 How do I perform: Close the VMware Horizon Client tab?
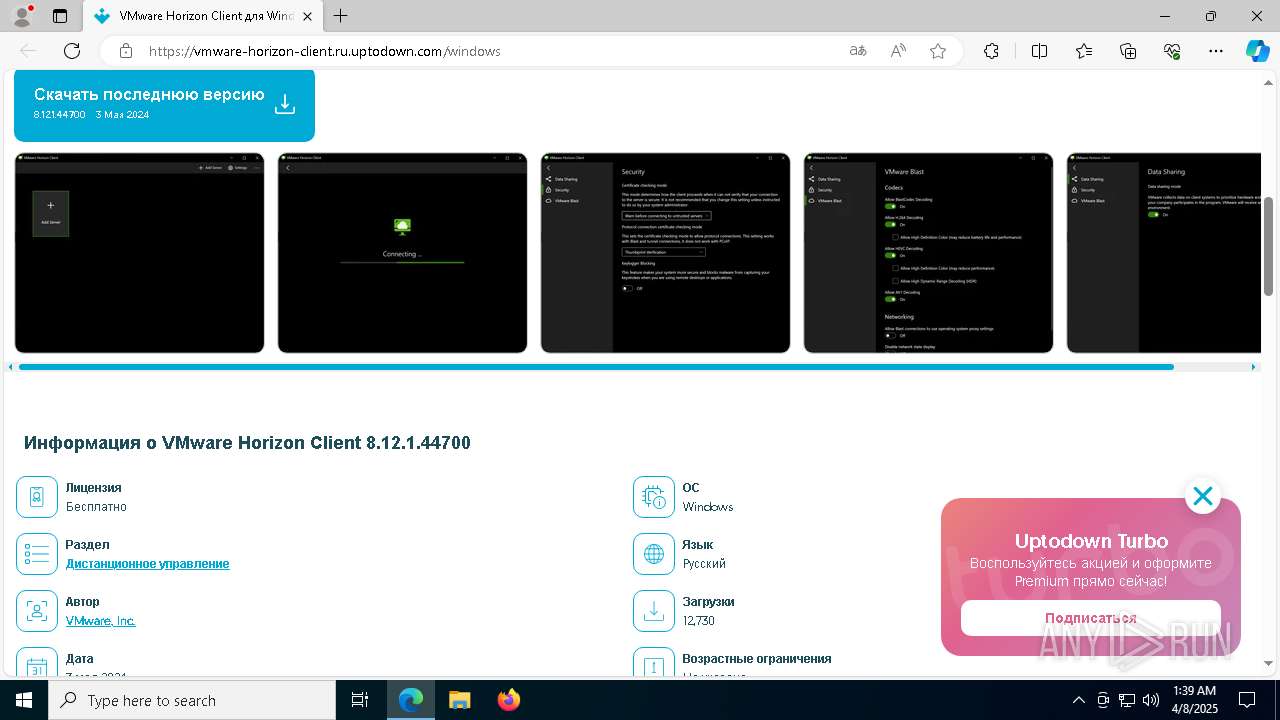(x=308, y=16)
